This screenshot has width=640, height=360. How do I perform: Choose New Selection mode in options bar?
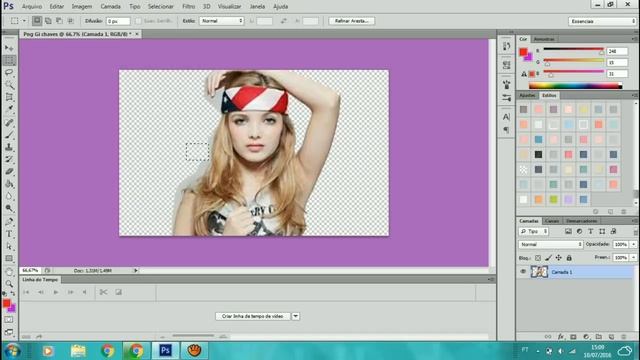[x=37, y=20]
